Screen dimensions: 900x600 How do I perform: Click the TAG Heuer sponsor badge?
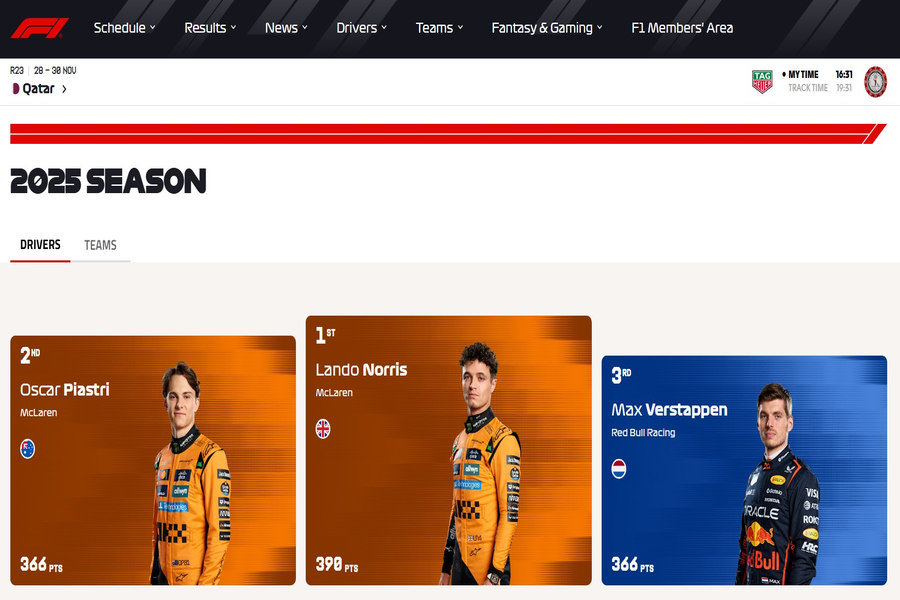pos(762,81)
